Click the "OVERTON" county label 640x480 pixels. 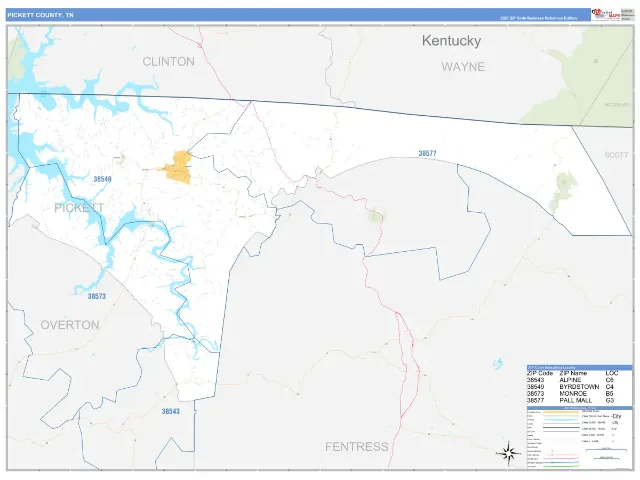point(70,325)
